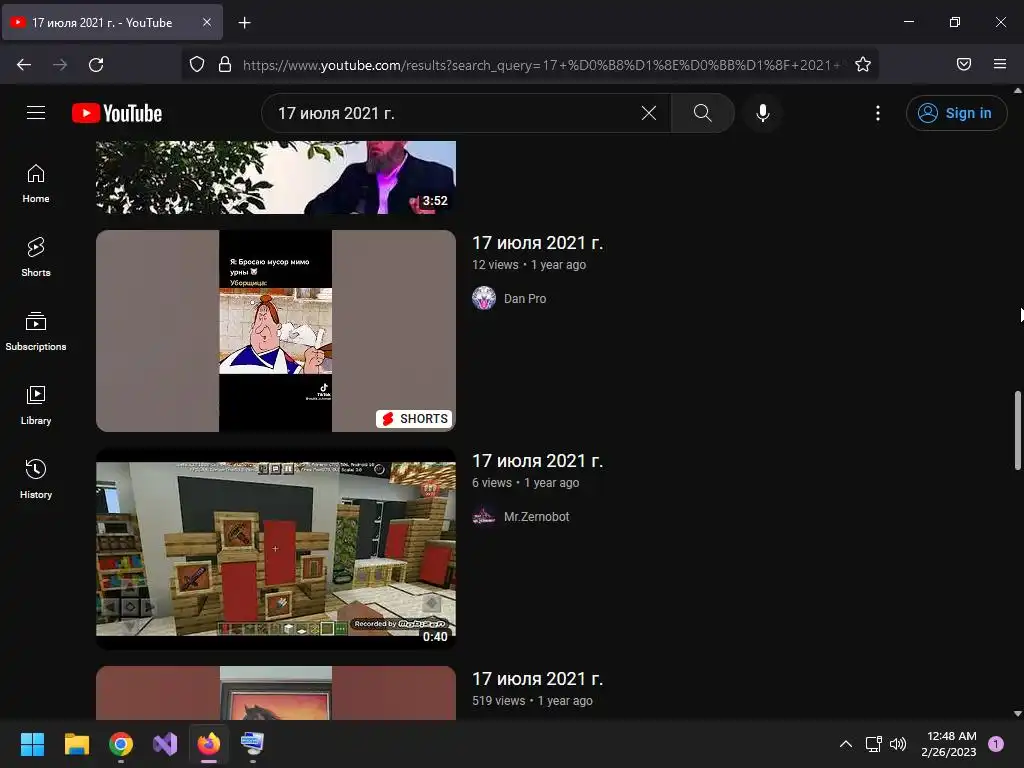The image size is (1024, 768).
Task: Open the Minecraft 0:40 video thumbnail
Action: coord(276,549)
